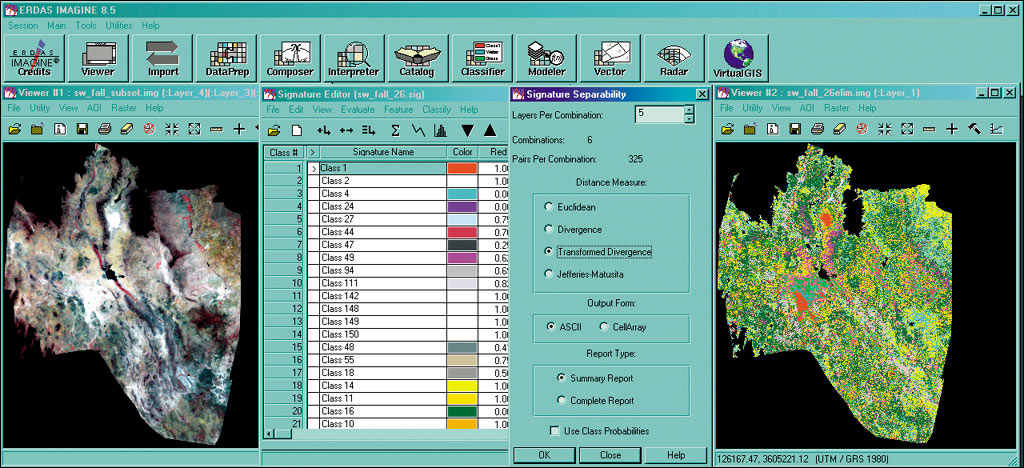
Task: Click the layer info icon in Viewer #1
Action: 60,129
